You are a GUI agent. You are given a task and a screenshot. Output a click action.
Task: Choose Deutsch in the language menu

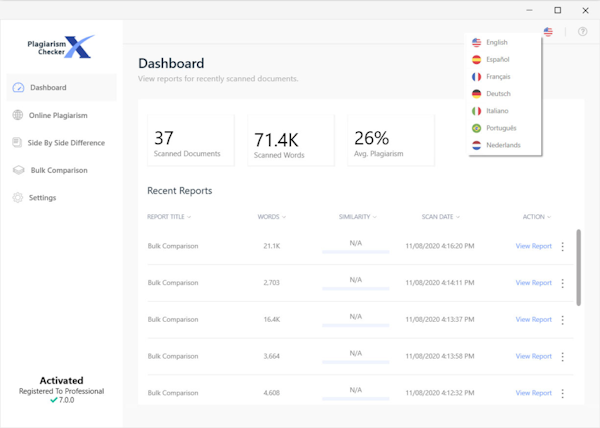click(498, 94)
